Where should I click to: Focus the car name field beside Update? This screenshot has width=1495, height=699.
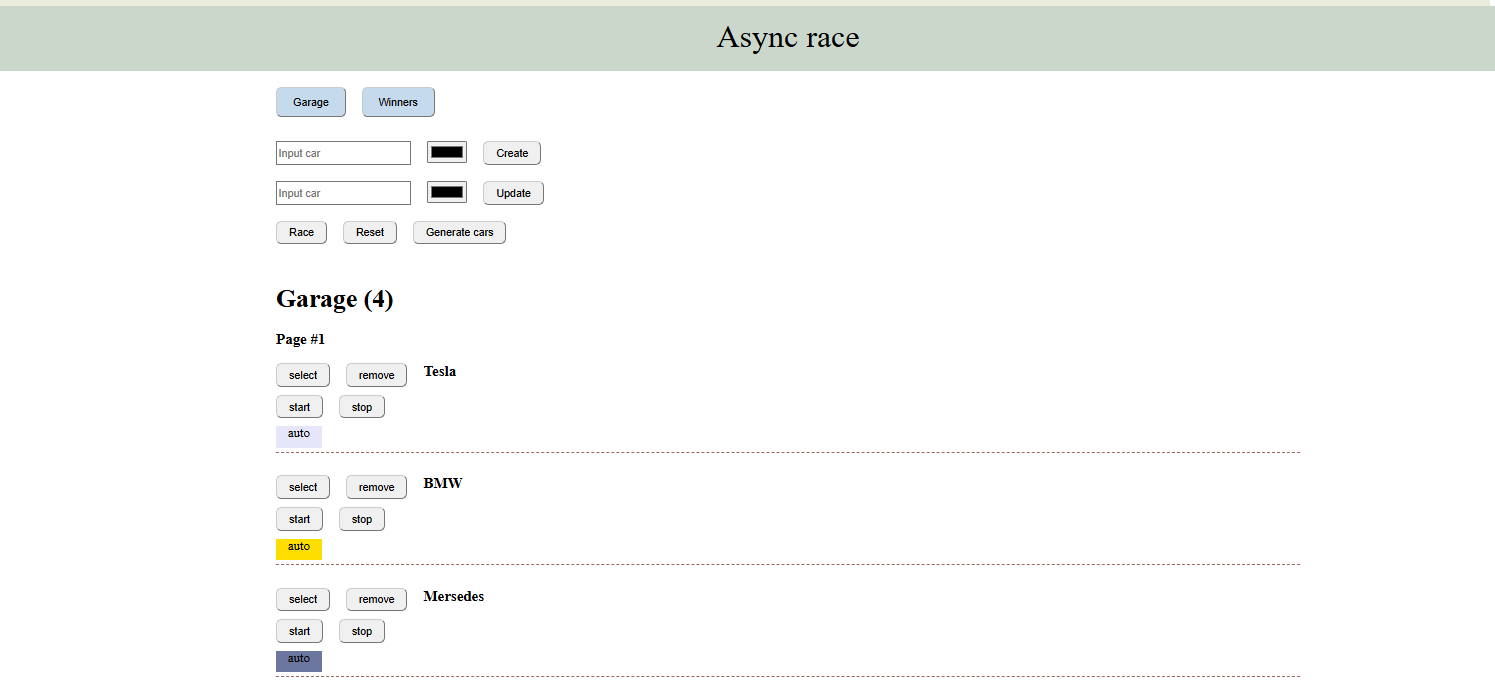tap(343, 193)
